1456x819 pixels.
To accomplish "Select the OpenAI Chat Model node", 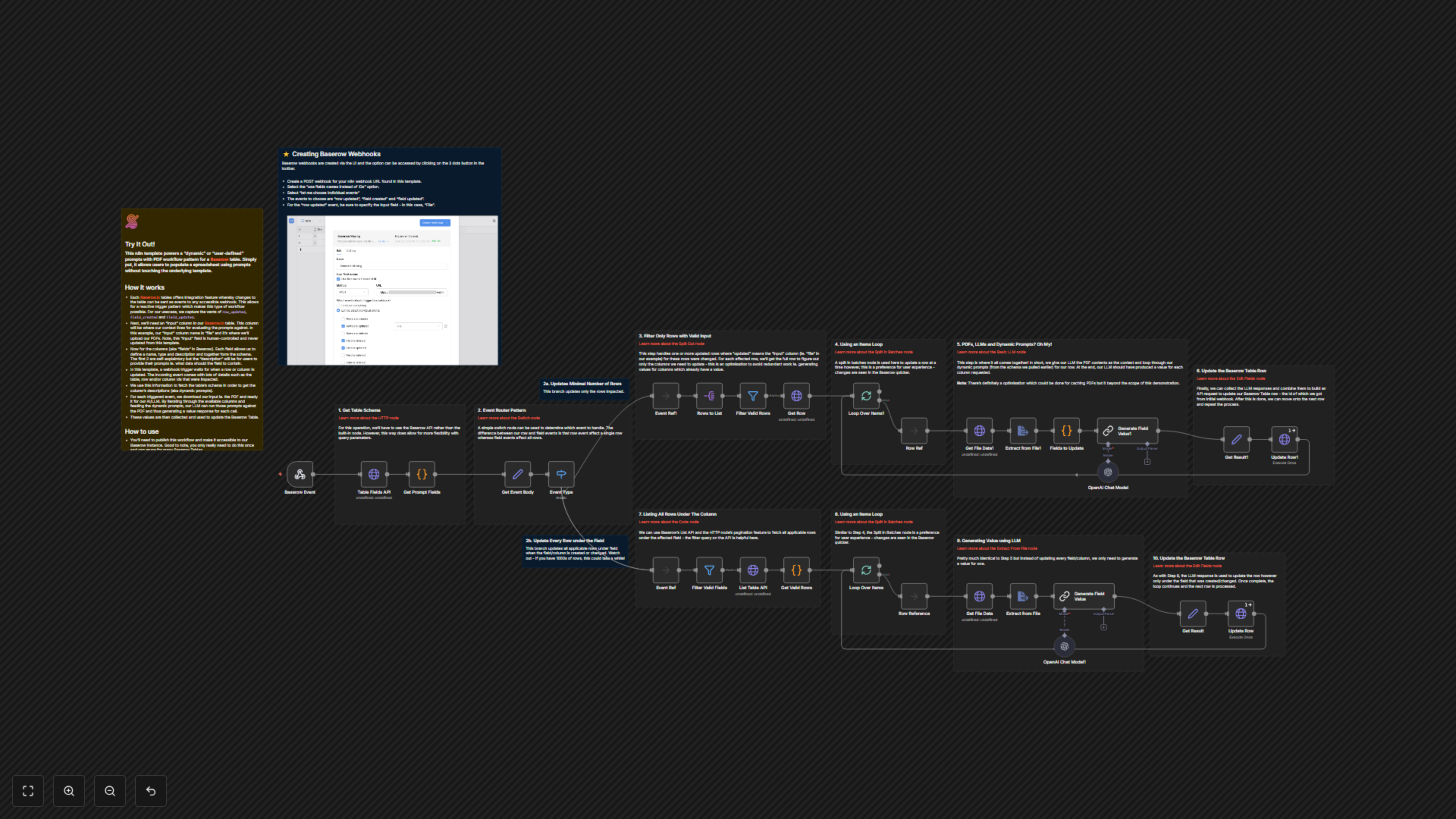I will (1107, 472).
